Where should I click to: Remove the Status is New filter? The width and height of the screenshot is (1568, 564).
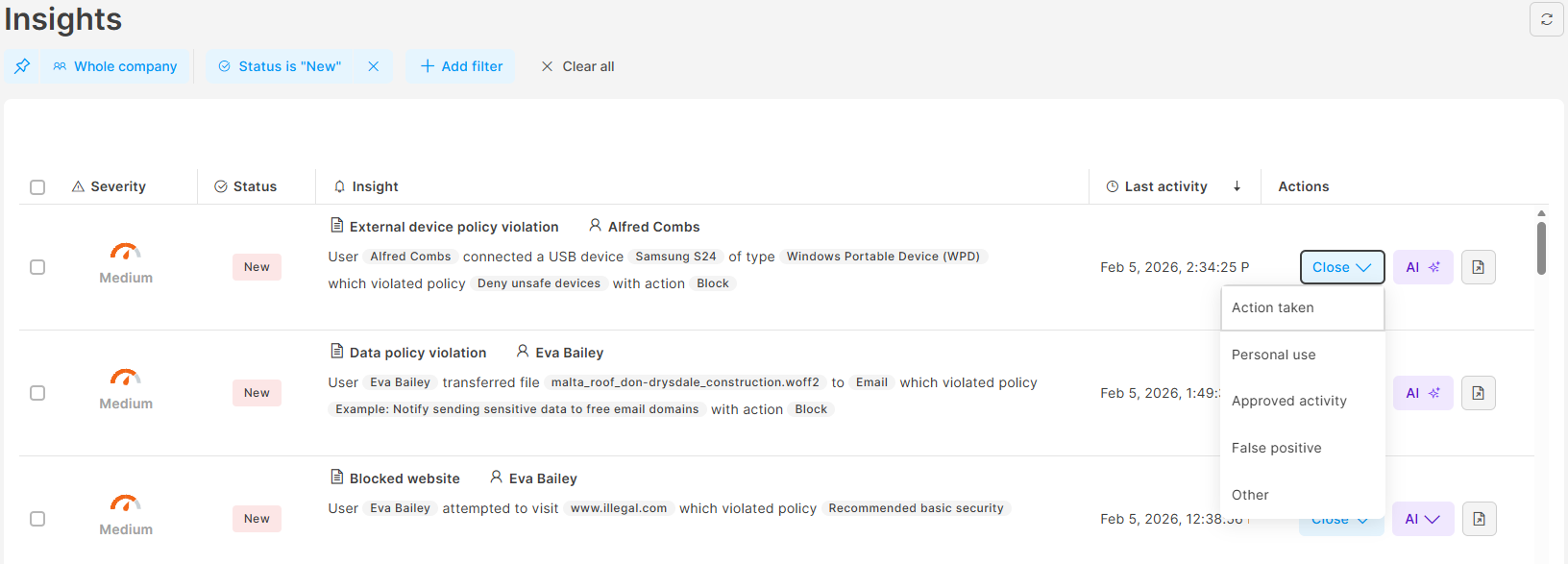374,66
